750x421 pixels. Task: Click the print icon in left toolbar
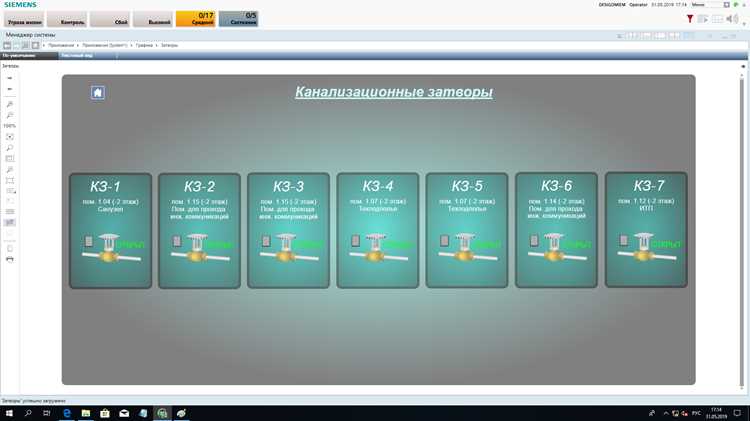(x=10, y=259)
